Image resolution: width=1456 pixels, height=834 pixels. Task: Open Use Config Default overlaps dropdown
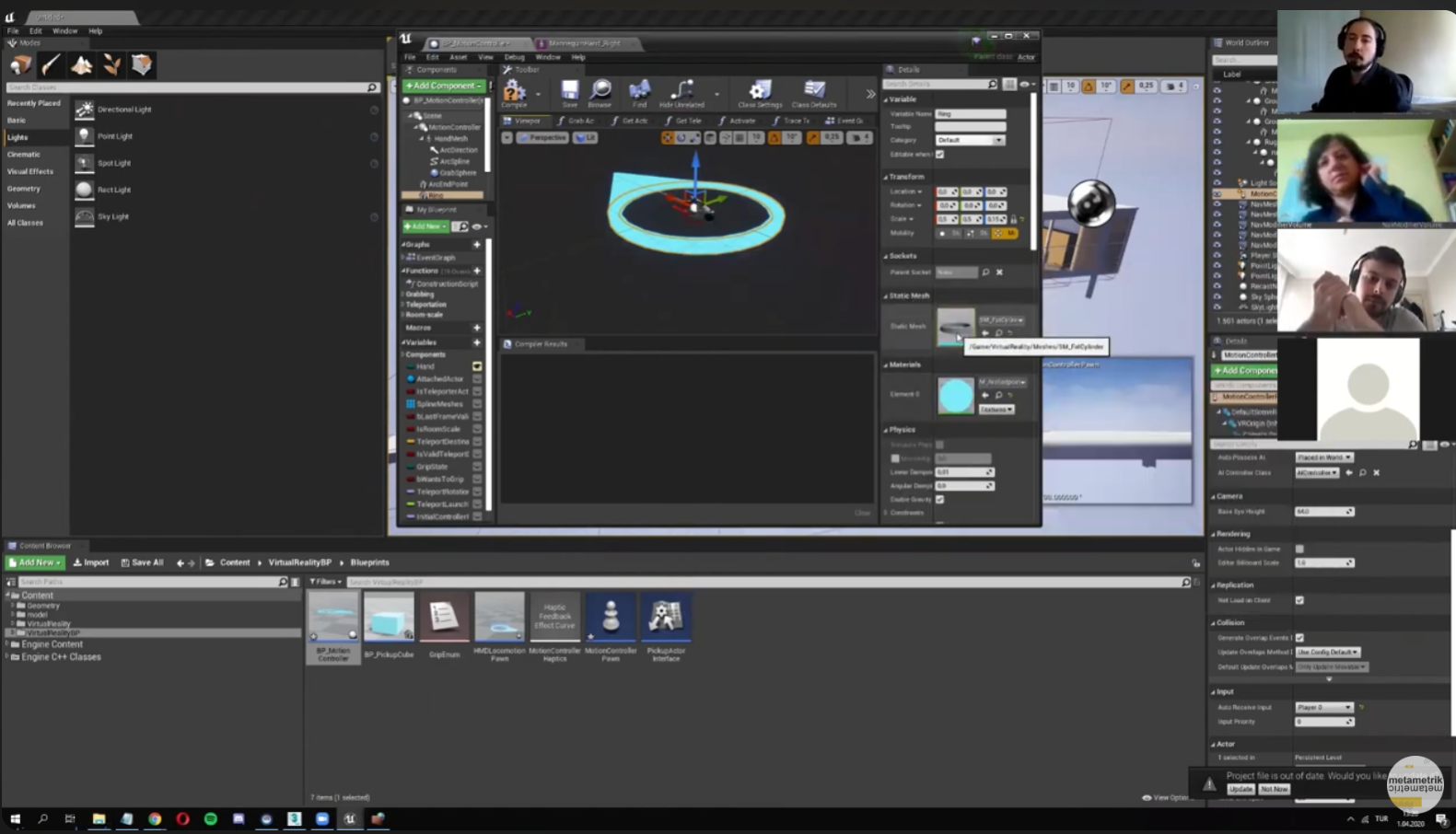click(1327, 652)
